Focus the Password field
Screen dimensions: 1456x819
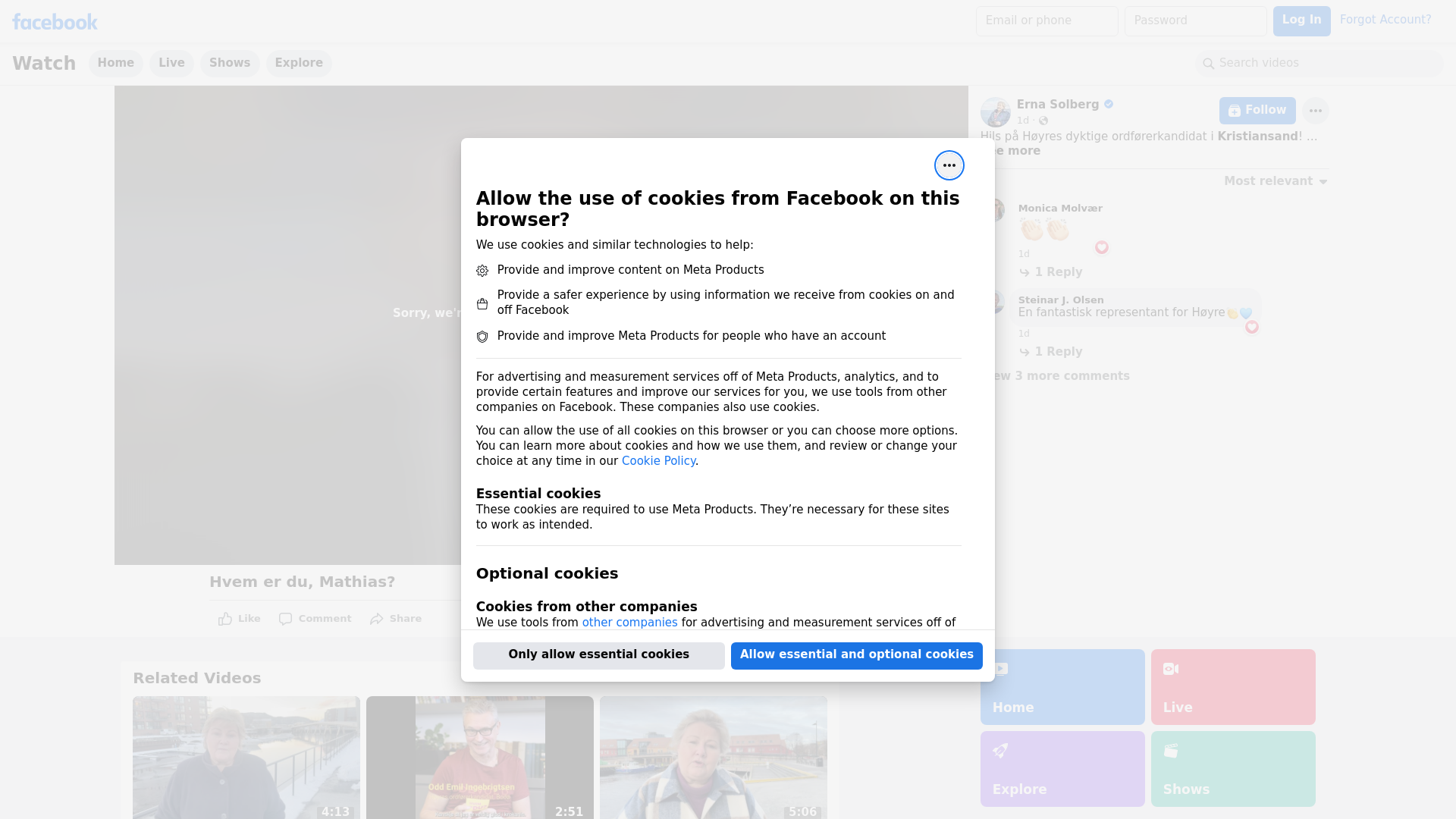1195,21
